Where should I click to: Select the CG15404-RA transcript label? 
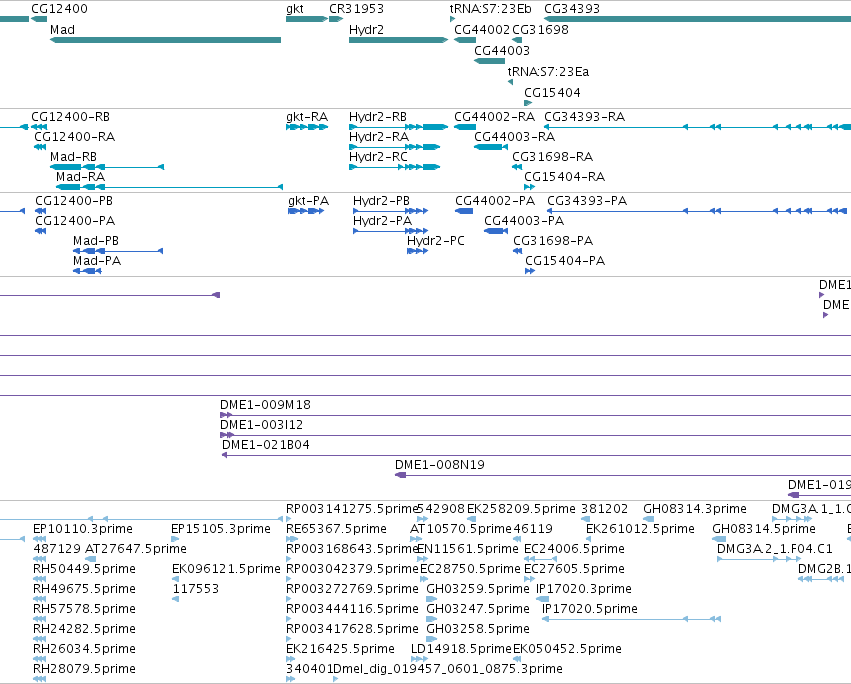(564, 177)
